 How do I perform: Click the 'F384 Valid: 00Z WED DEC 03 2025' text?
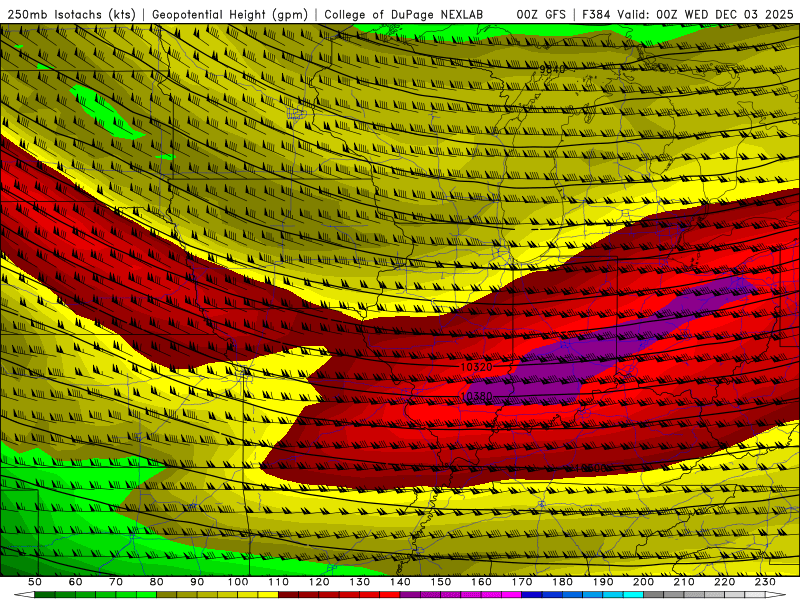[x=687, y=15]
